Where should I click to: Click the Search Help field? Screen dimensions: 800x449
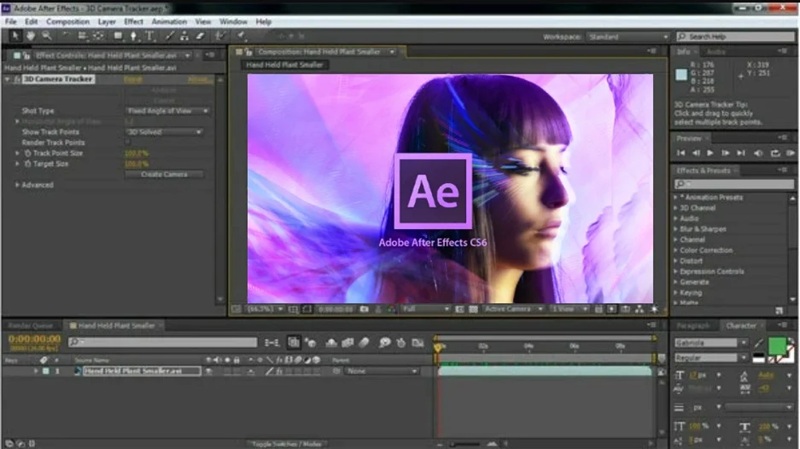(736, 37)
